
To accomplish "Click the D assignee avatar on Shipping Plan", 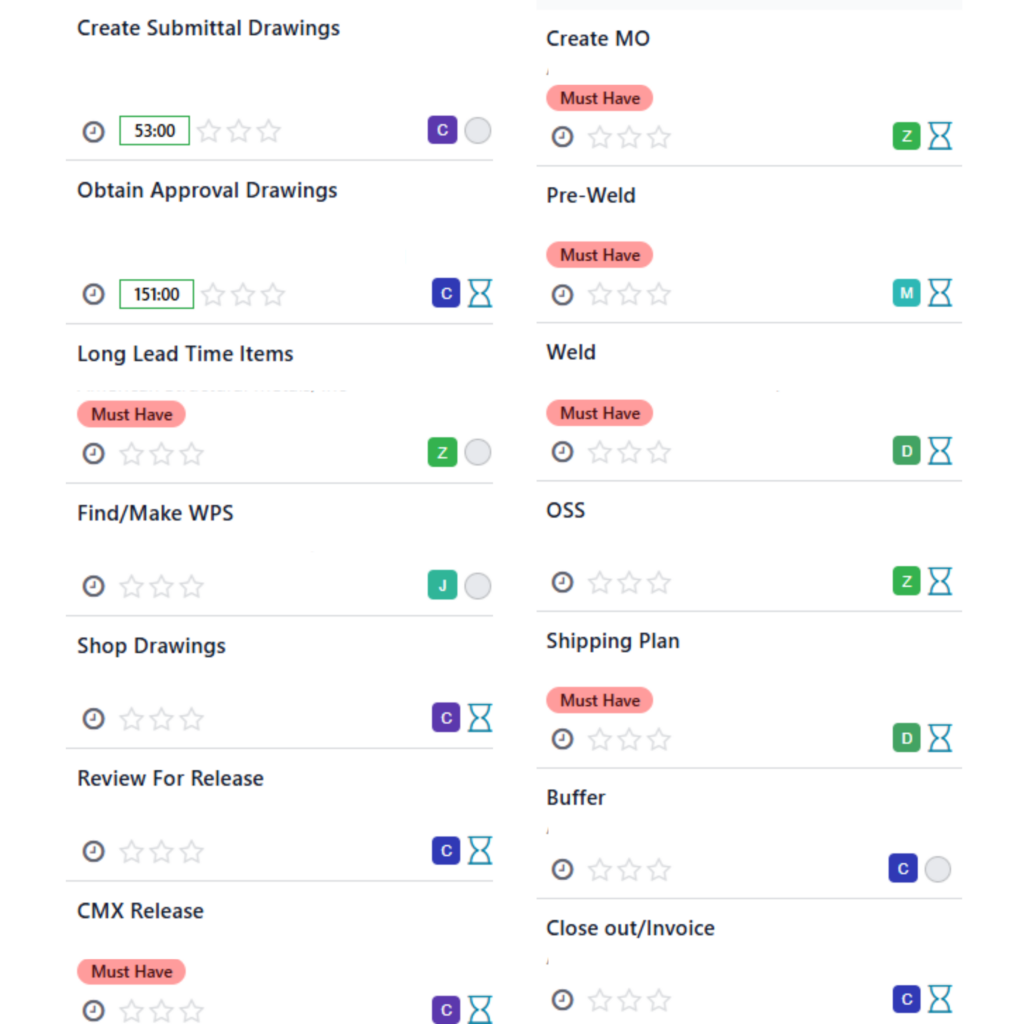I will pyautogui.click(x=906, y=738).
